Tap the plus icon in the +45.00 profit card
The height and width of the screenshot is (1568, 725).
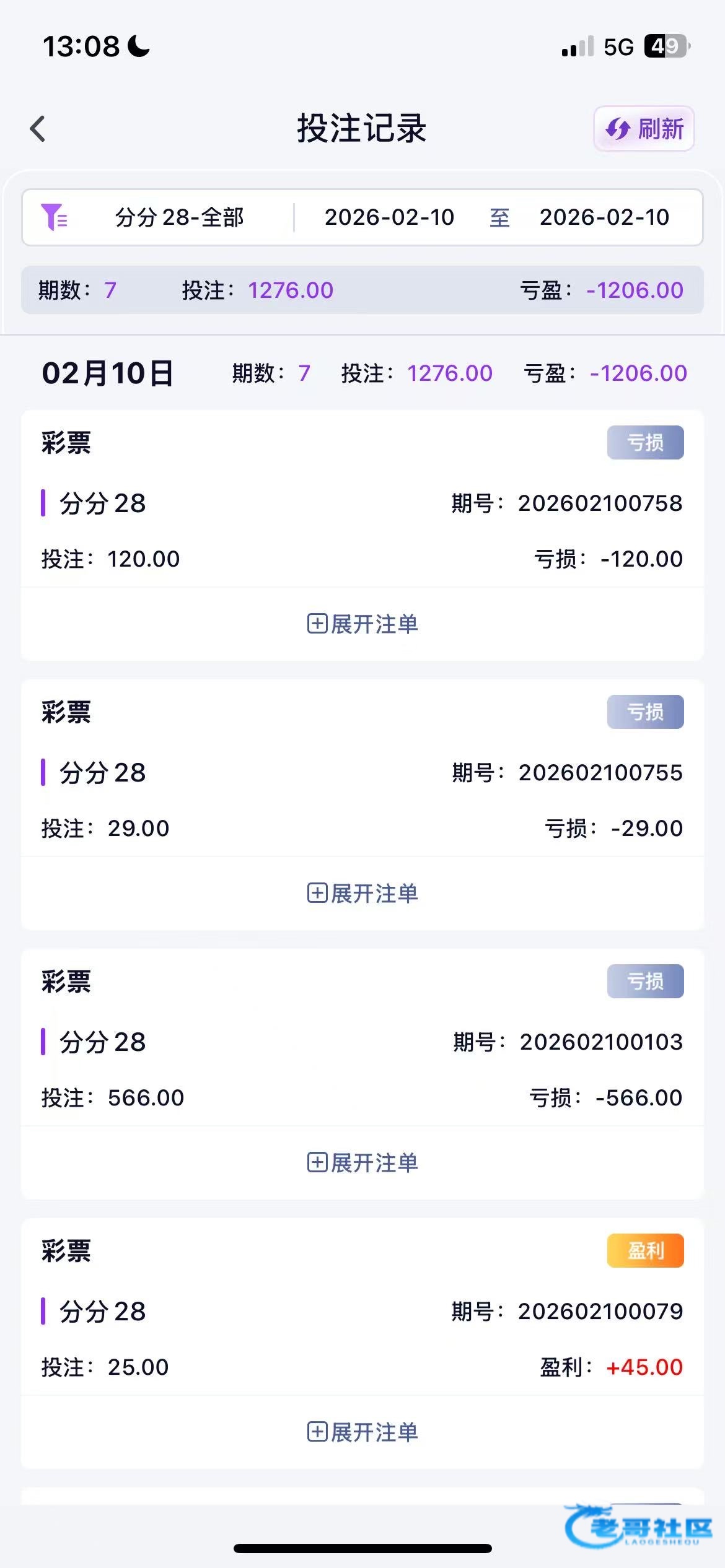(317, 1432)
